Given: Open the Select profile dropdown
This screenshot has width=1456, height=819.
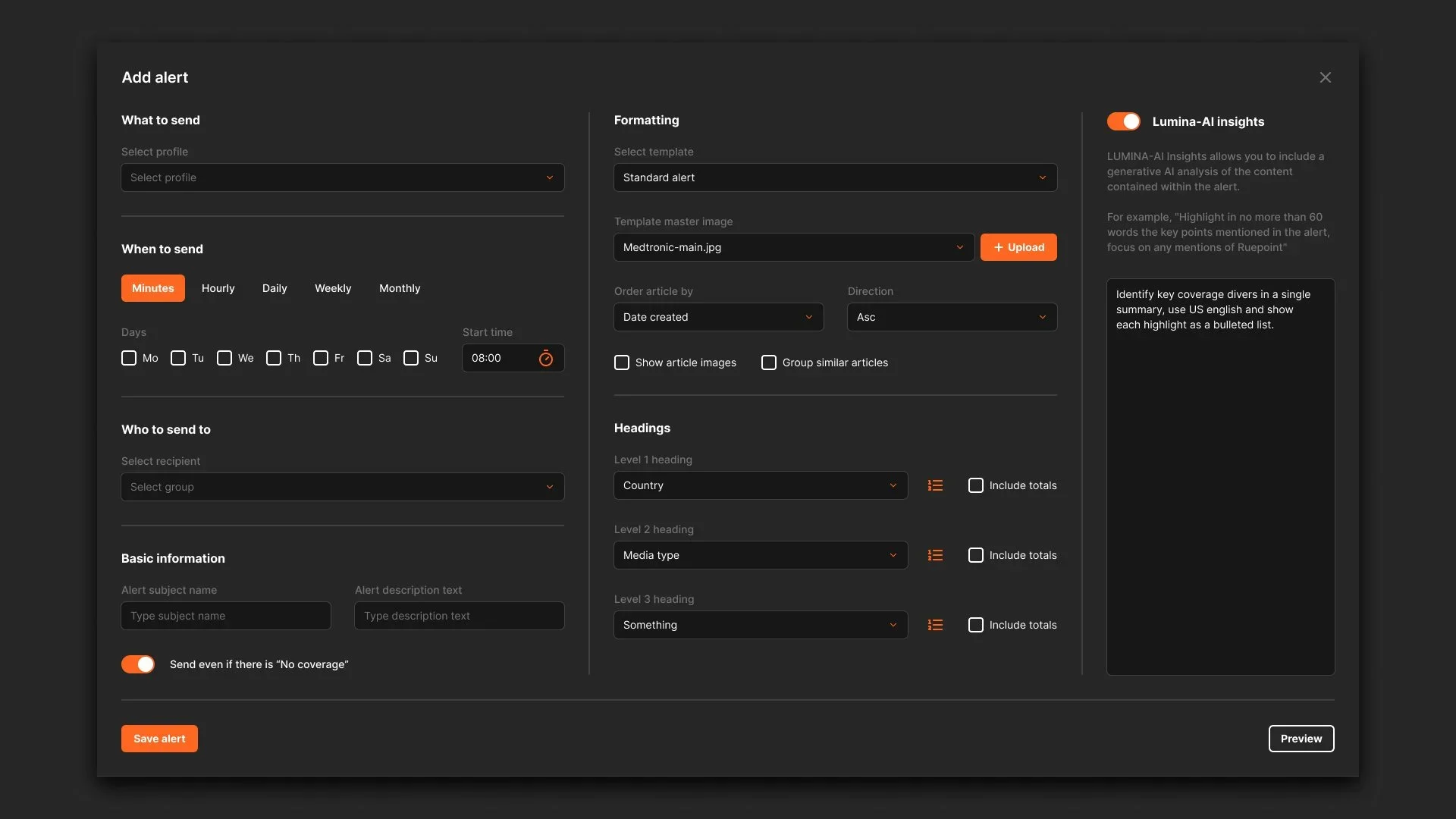Looking at the screenshot, I should (342, 177).
